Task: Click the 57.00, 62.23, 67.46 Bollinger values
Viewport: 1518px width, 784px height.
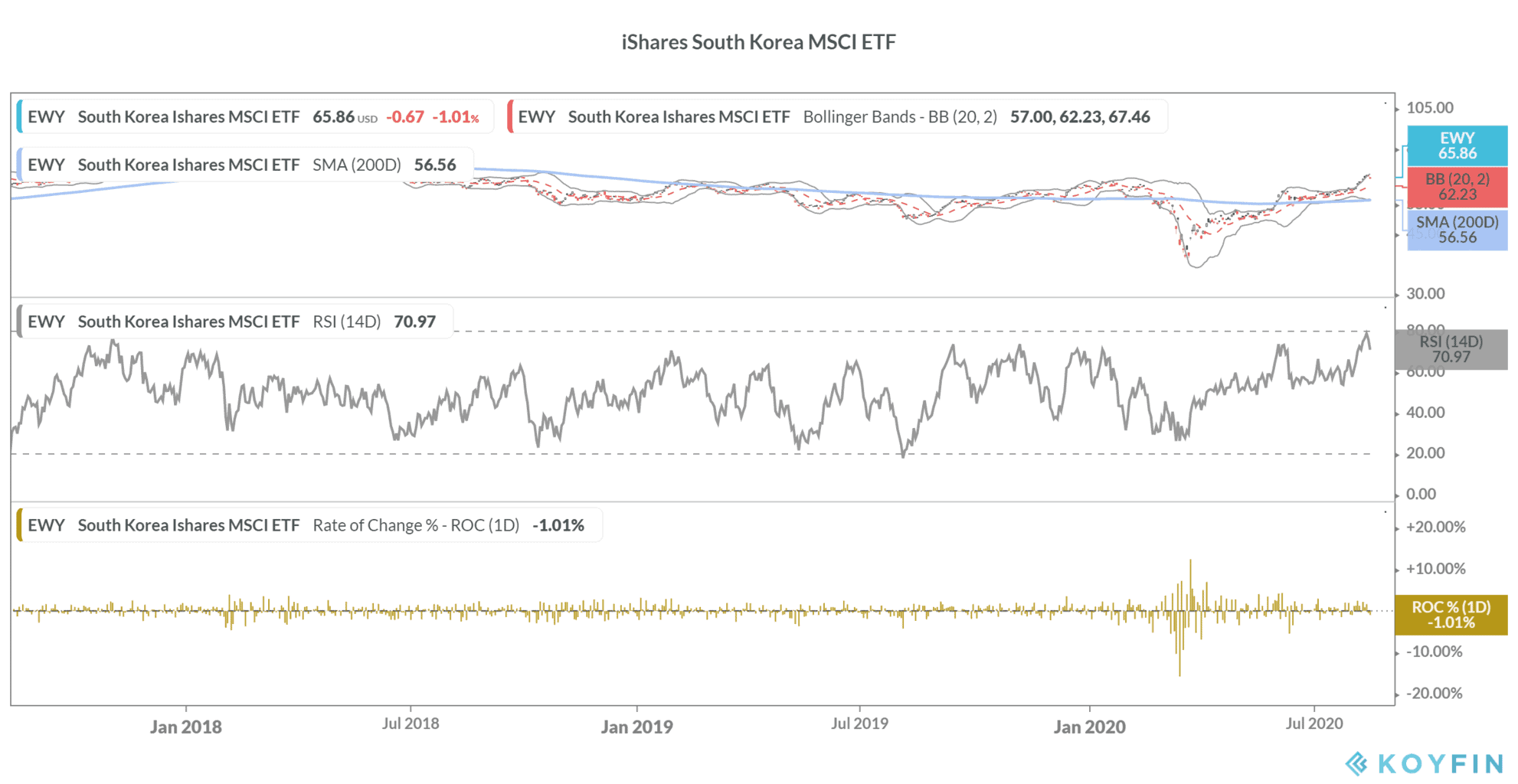Action: pos(1080,117)
